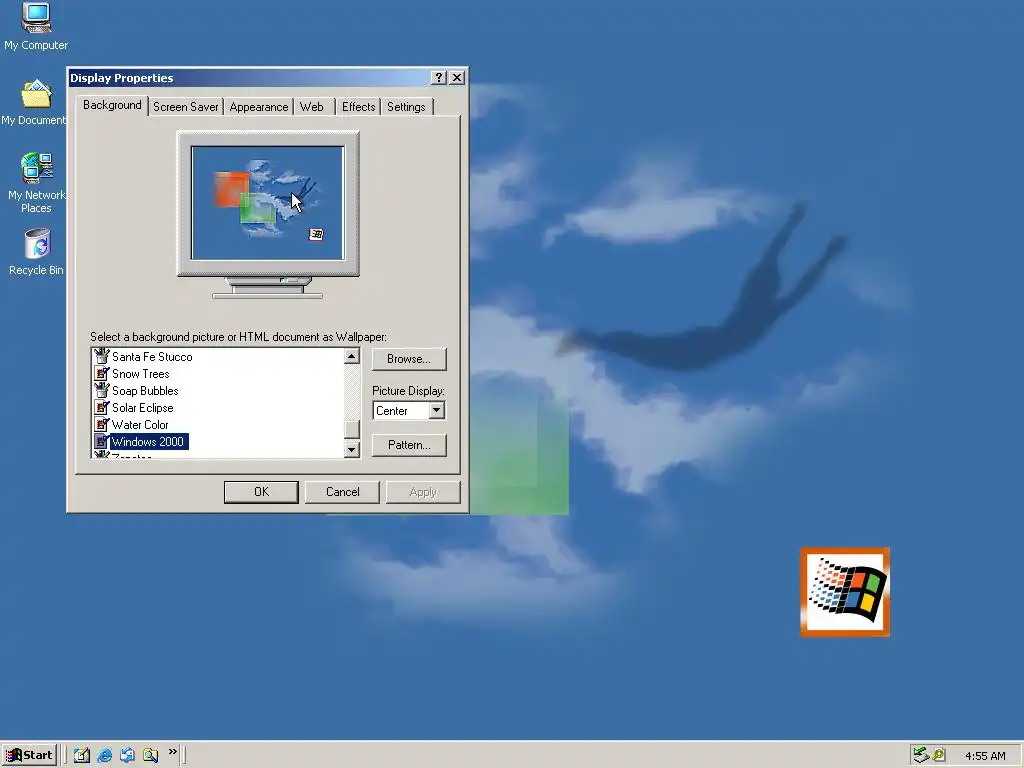Select the My Documents desktop icon

pyautogui.click(x=35, y=103)
